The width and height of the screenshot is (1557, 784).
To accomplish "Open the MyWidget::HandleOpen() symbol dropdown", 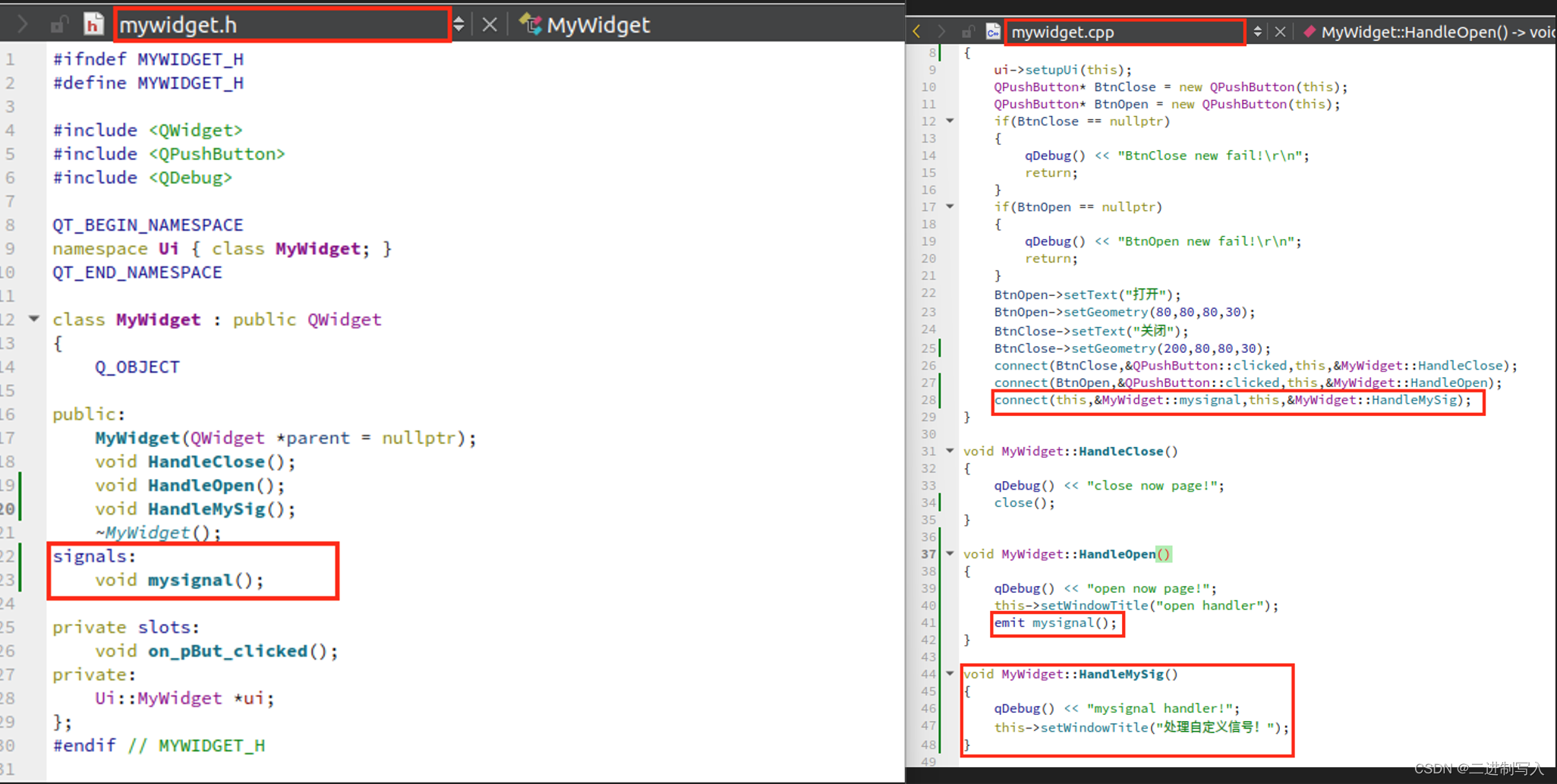I will click(x=1439, y=32).
